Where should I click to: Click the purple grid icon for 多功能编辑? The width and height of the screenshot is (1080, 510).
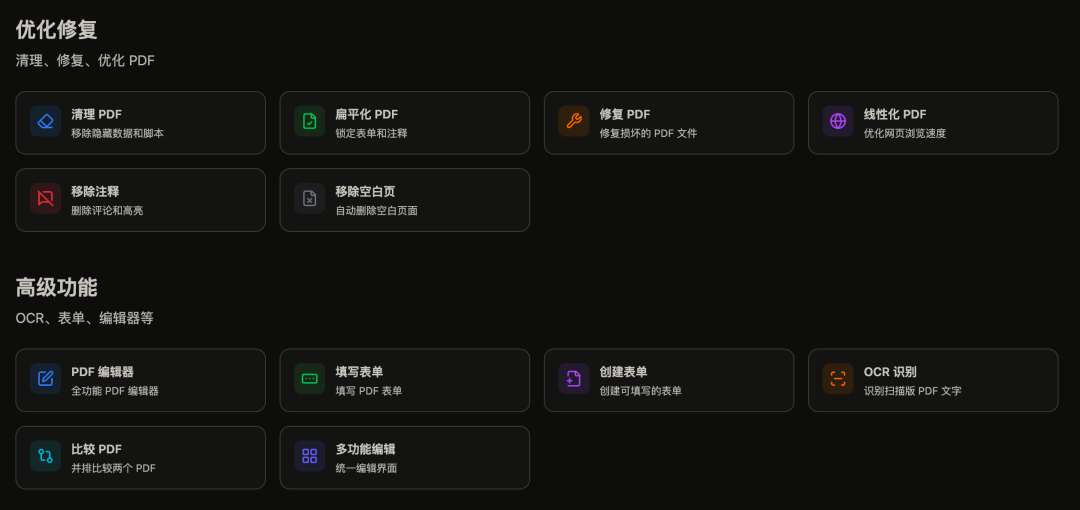(x=310, y=456)
